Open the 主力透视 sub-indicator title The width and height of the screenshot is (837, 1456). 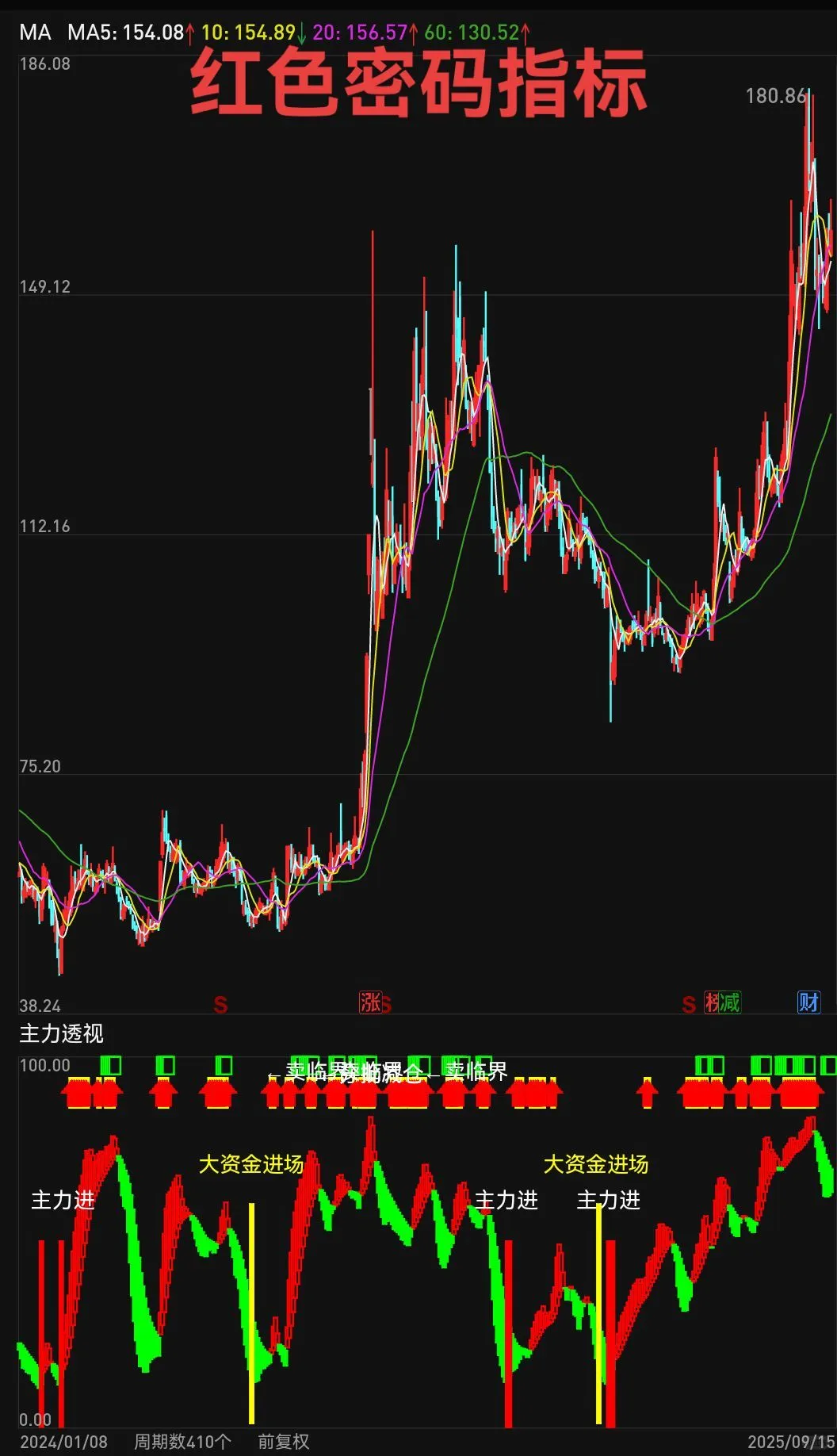(61, 1033)
